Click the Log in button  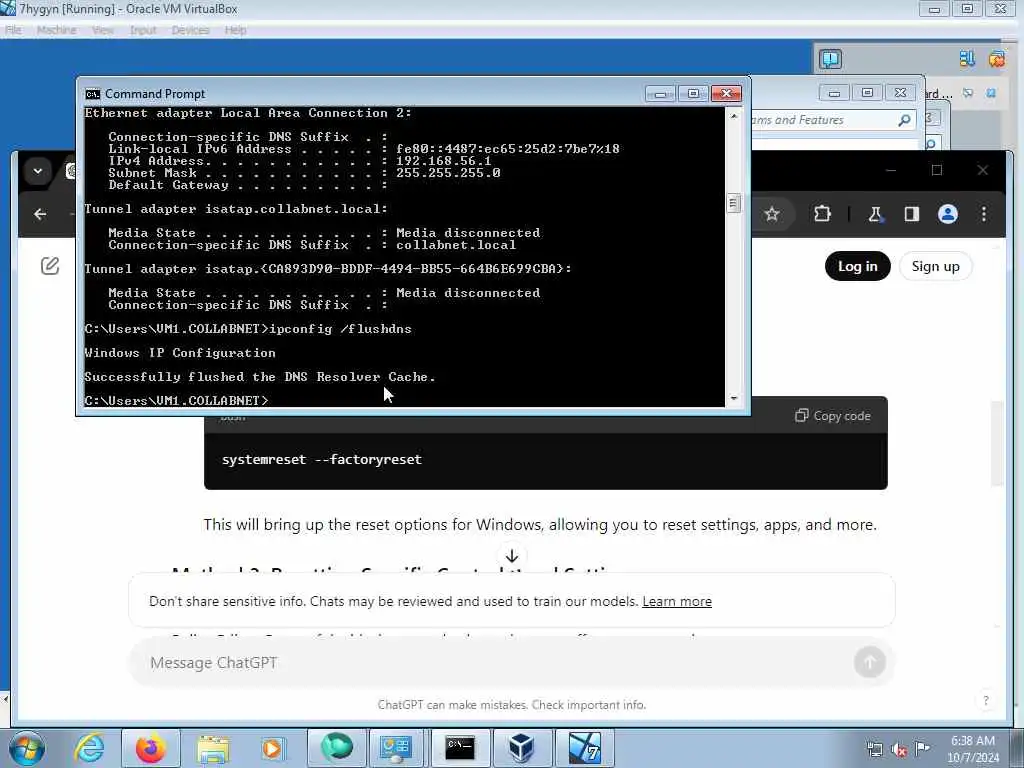(857, 266)
